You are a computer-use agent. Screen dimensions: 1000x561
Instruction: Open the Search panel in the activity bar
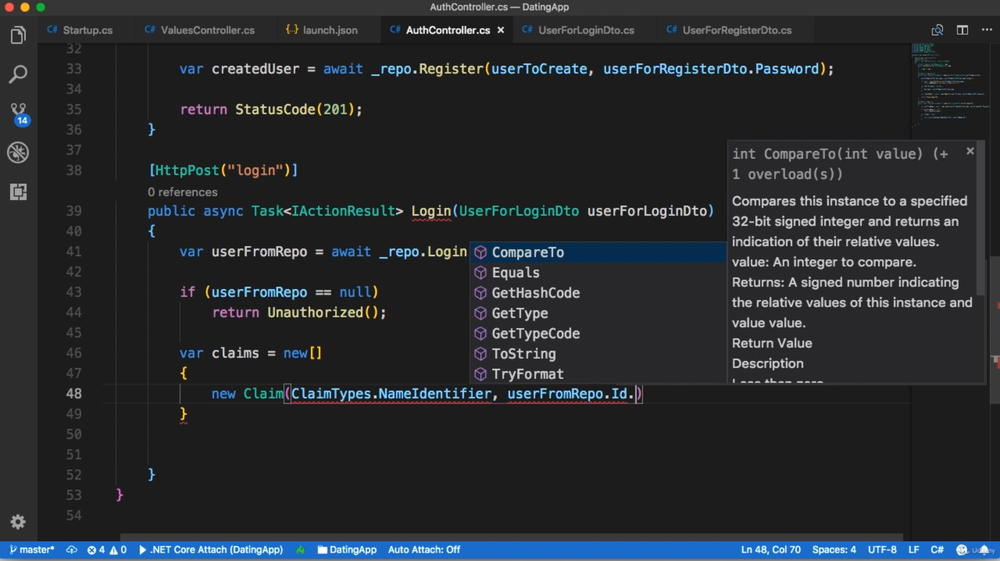(x=18, y=74)
